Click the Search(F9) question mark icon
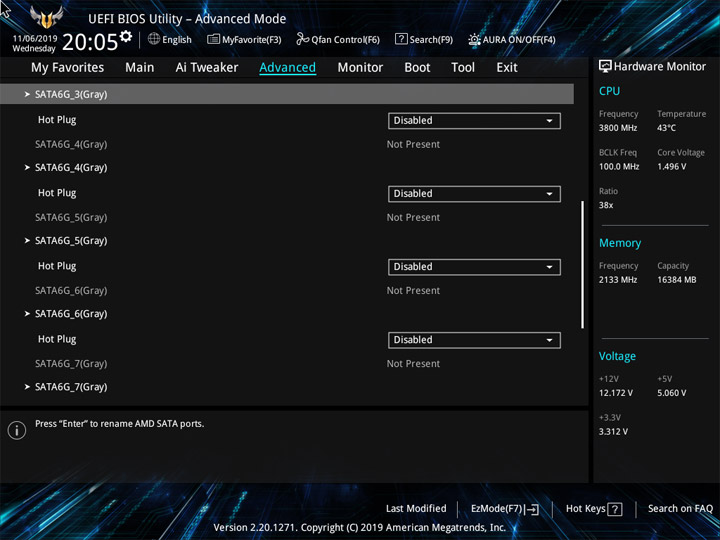The width and height of the screenshot is (720, 540). click(x=401, y=39)
